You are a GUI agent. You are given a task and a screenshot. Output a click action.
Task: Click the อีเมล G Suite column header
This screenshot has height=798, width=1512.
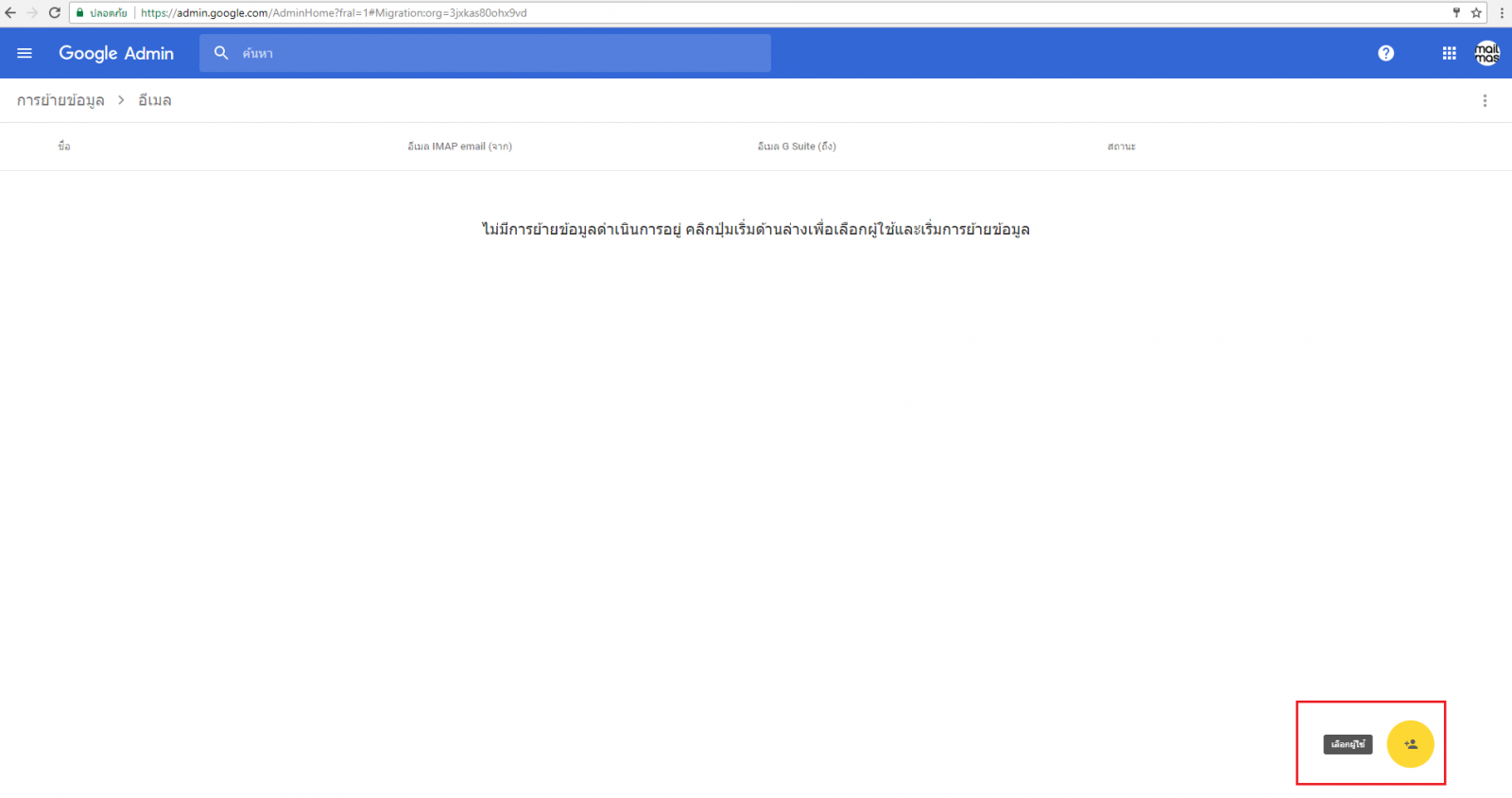(x=797, y=147)
